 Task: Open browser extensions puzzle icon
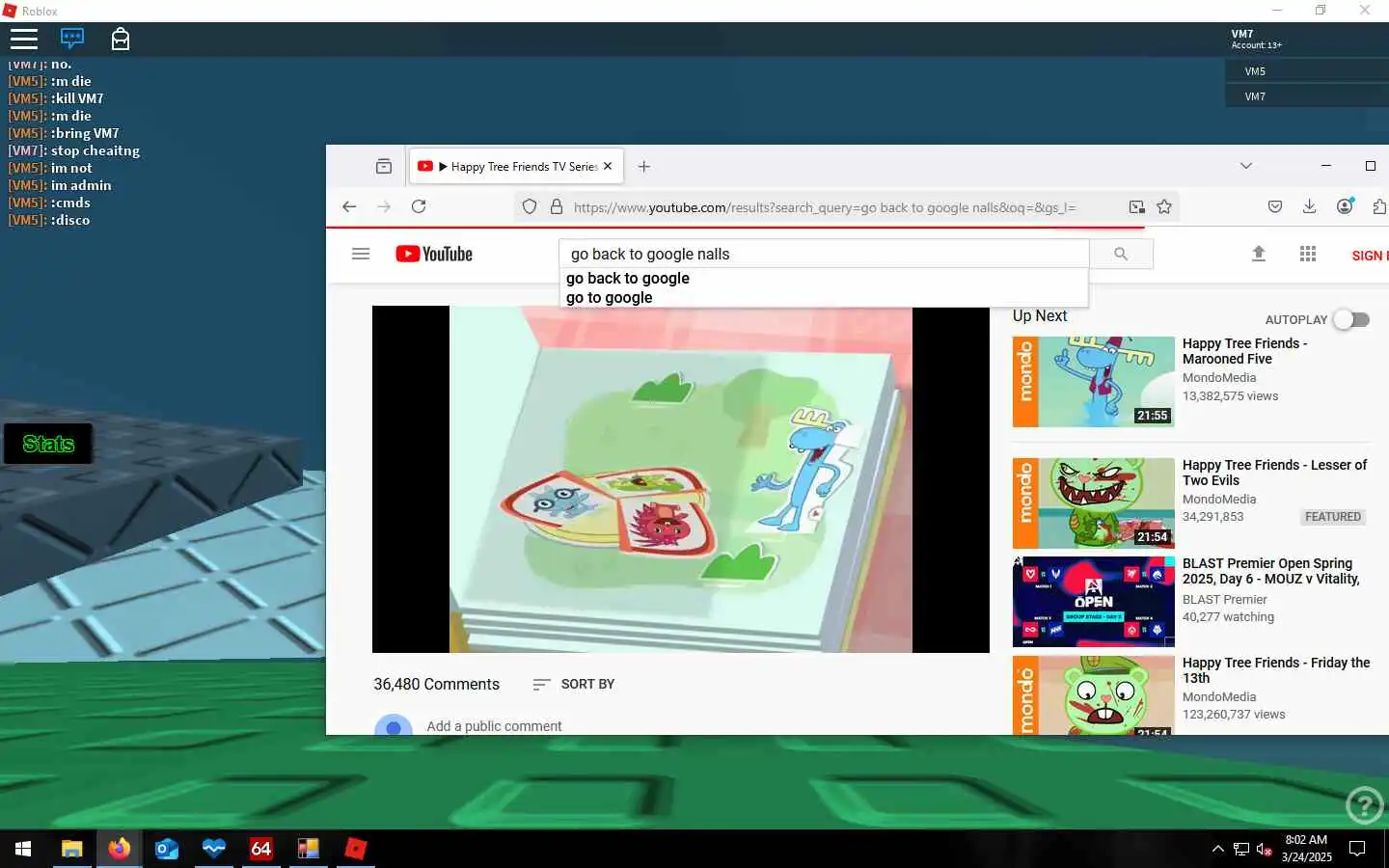pos(1379,206)
